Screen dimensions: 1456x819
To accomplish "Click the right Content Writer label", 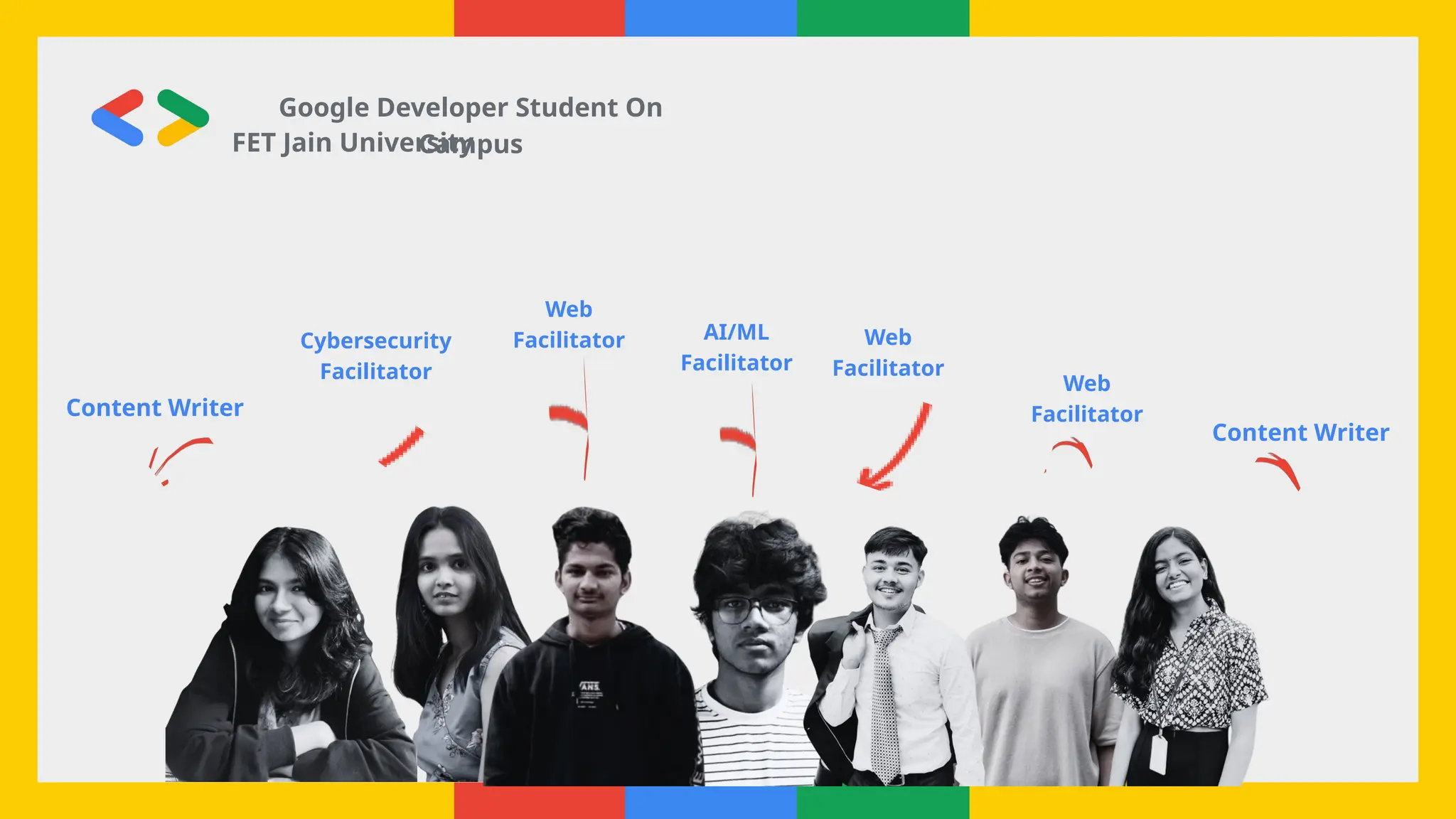I will pyautogui.click(x=1300, y=432).
